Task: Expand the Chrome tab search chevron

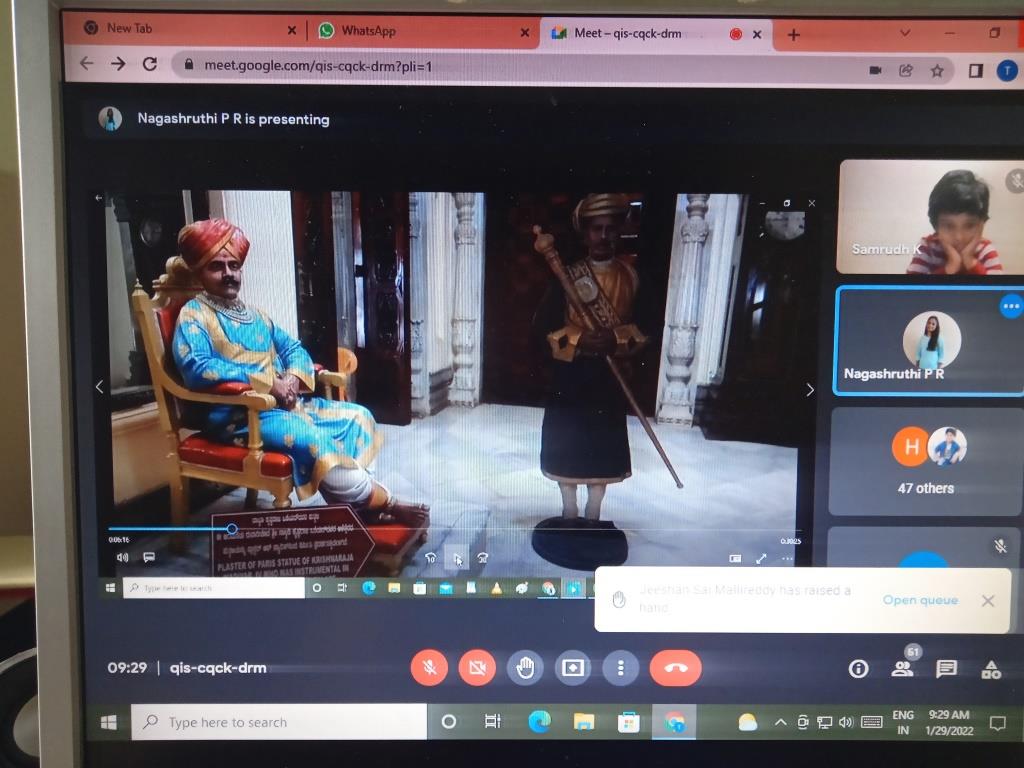Action: (x=905, y=33)
